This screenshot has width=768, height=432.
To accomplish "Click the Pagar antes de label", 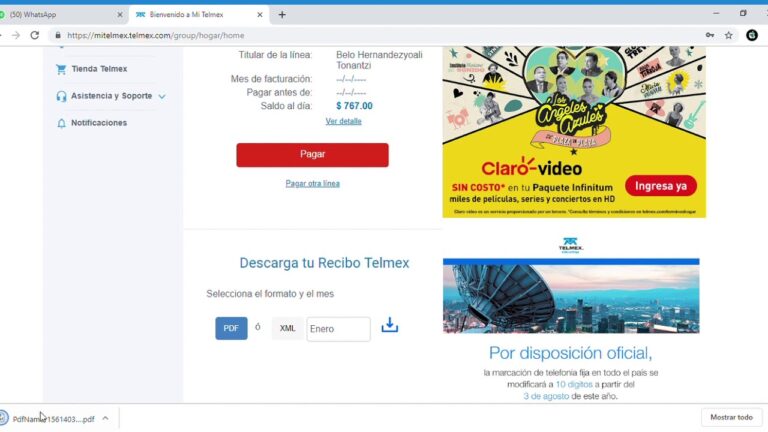I will pyautogui.click(x=279, y=93).
